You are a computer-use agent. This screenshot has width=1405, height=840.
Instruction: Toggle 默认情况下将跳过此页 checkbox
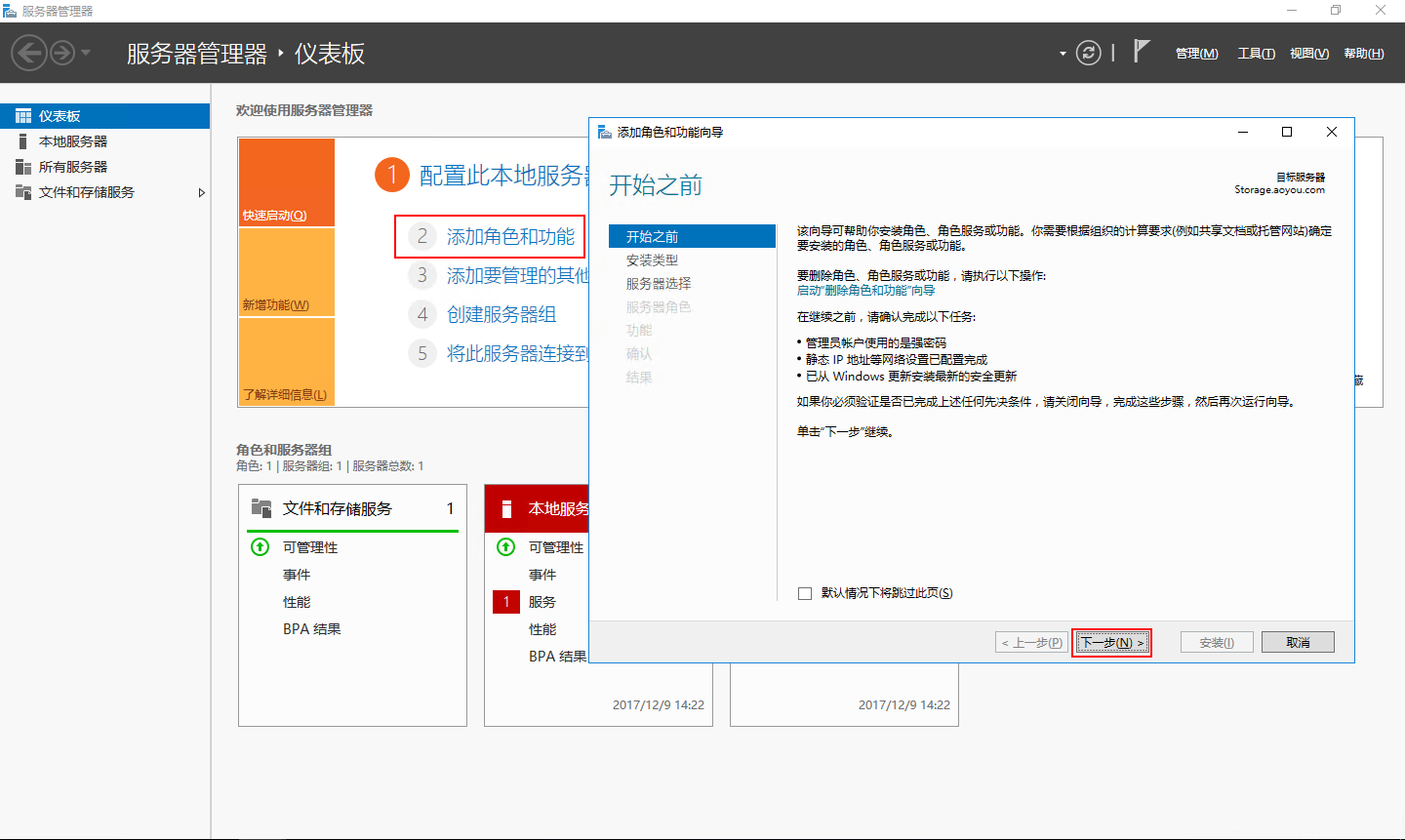pyautogui.click(x=805, y=593)
